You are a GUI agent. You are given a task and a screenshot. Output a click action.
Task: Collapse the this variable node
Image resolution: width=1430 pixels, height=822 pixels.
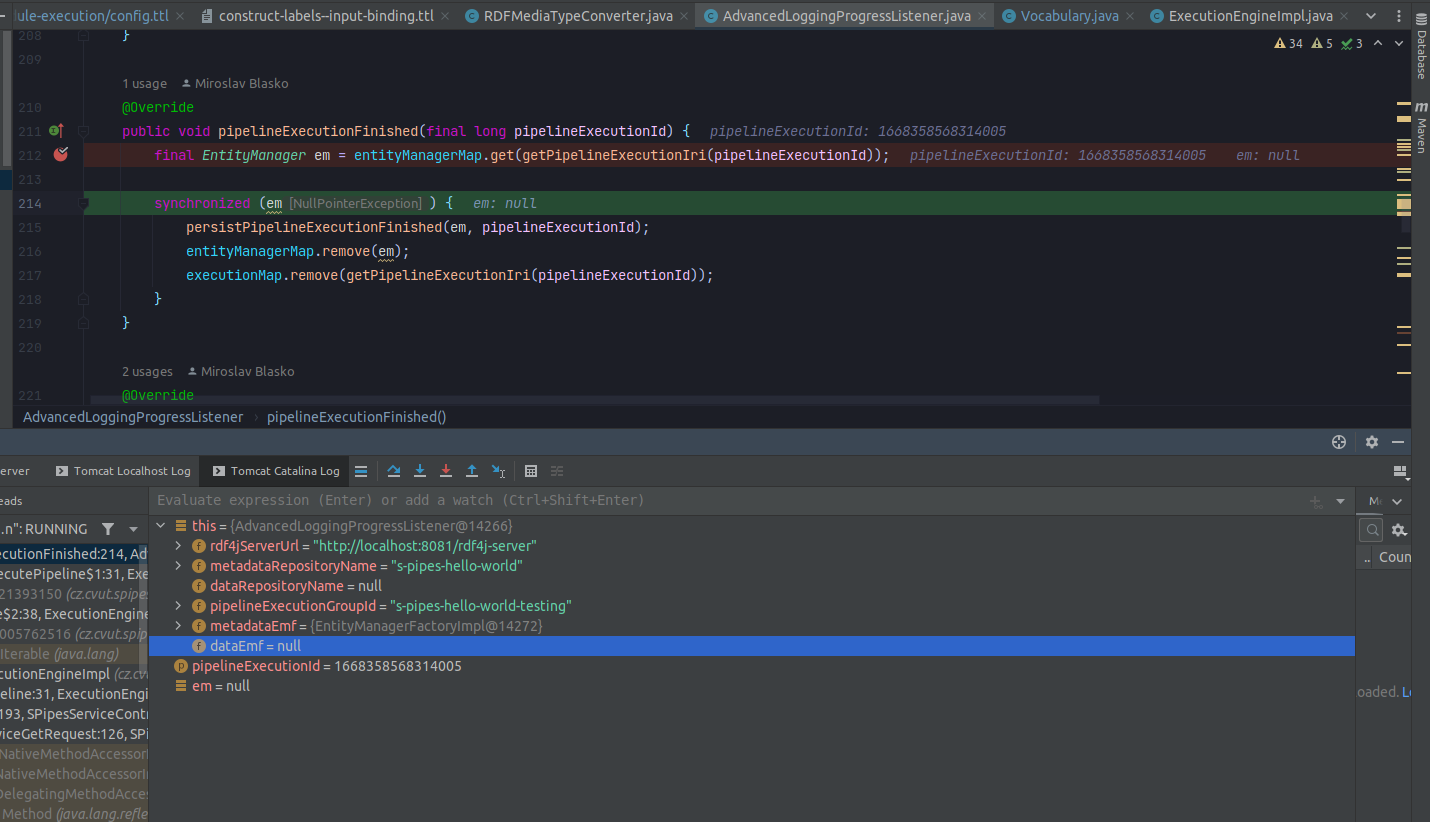[x=160, y=525]
